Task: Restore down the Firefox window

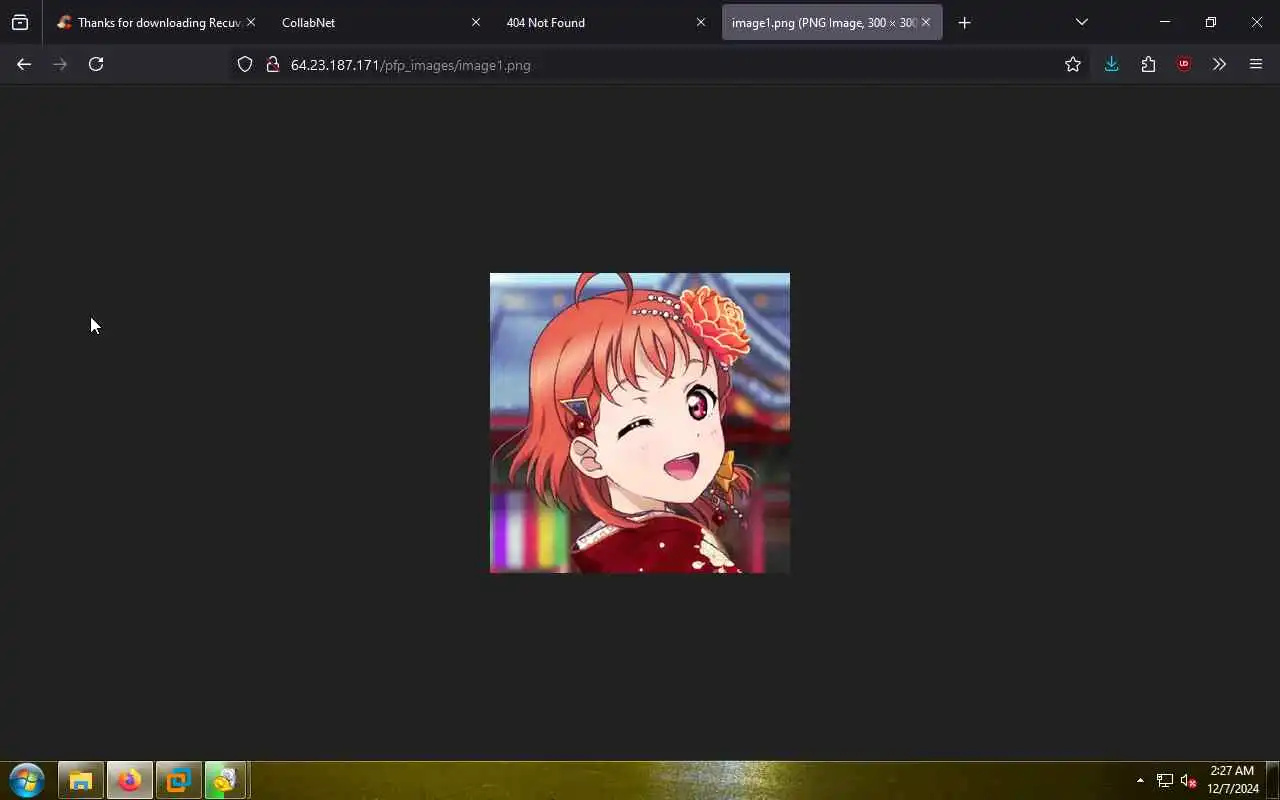Action: [1211, 22]
